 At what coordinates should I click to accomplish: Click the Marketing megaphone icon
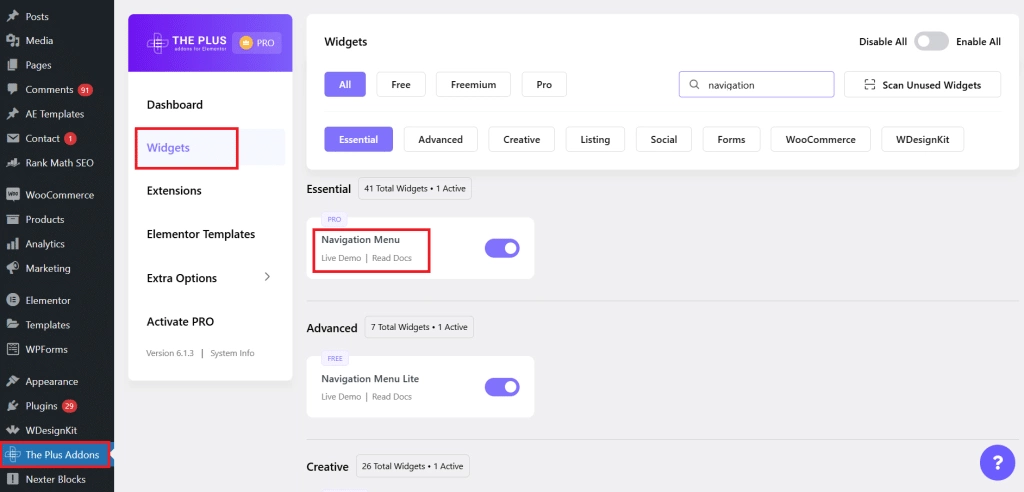coord(12,268)
